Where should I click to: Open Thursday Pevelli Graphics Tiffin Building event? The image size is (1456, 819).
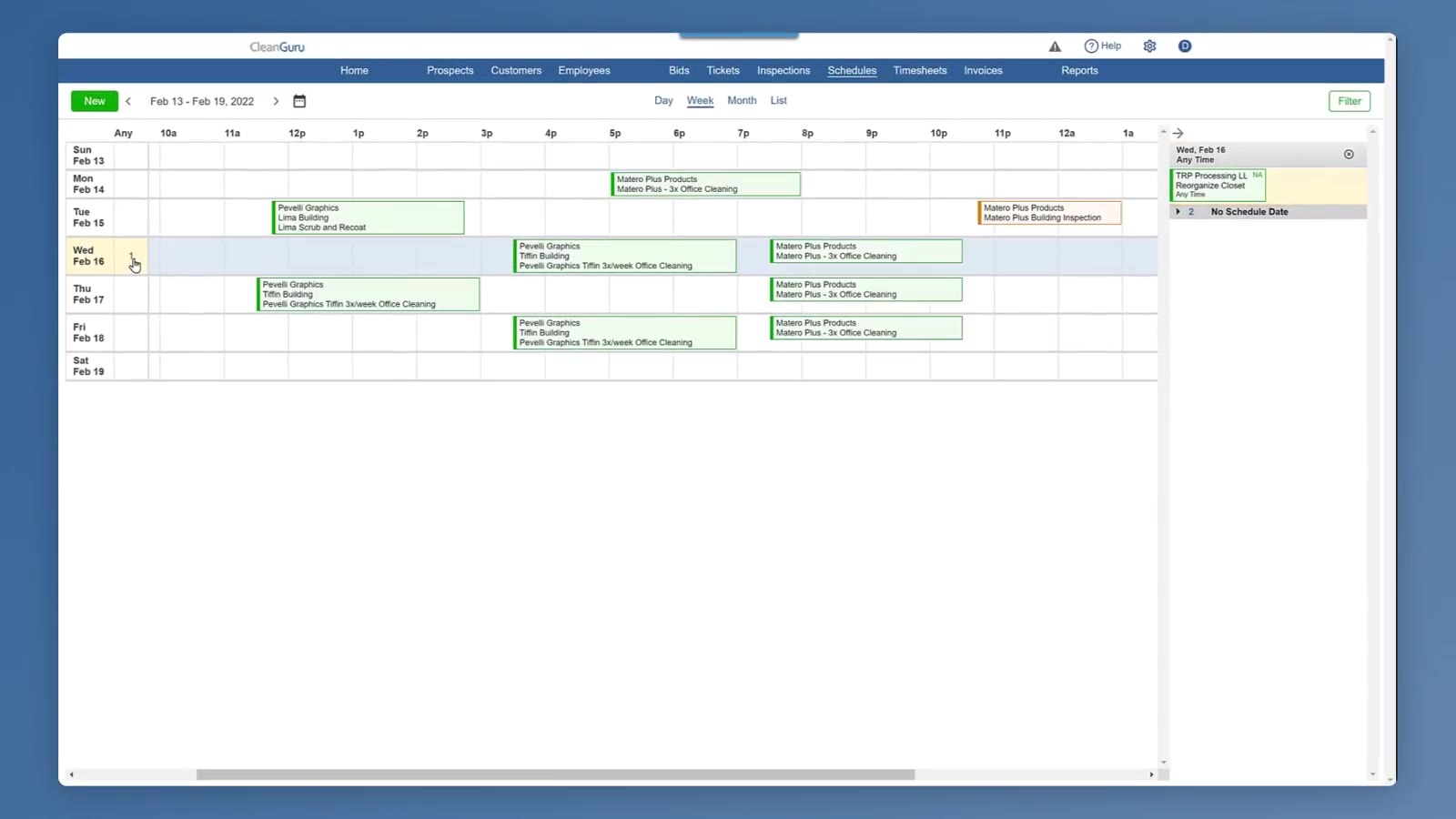click(368, 294)
